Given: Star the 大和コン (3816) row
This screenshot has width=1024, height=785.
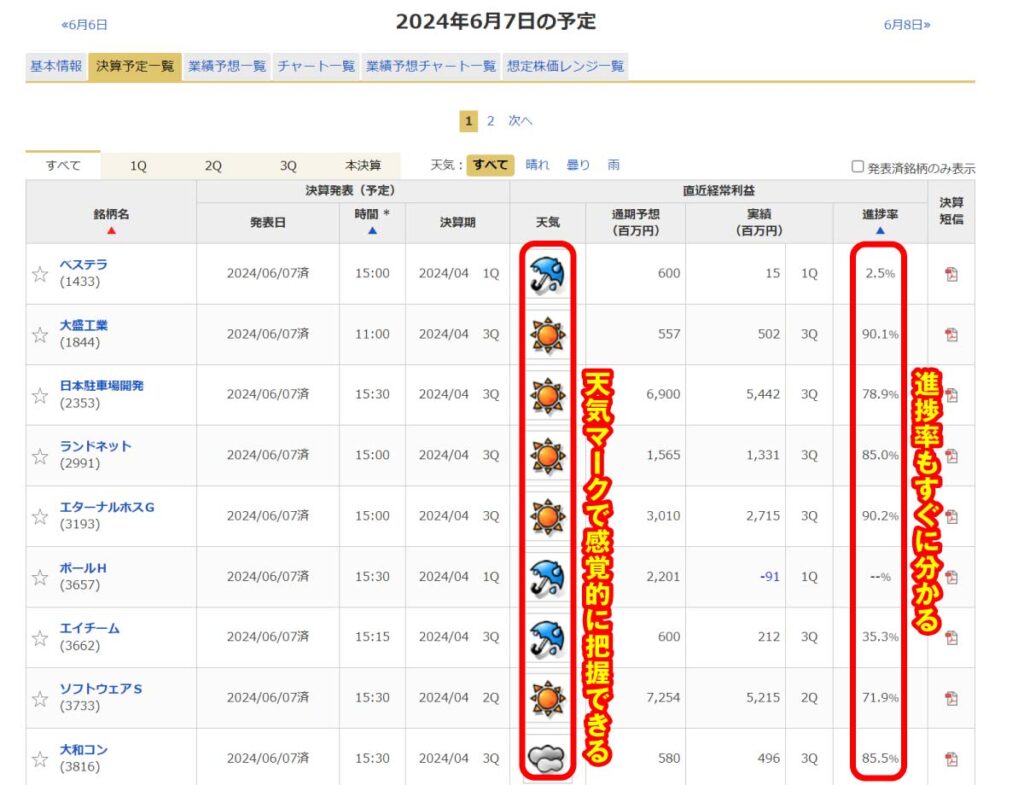Looking at the screenshot, I should [40, 759].
